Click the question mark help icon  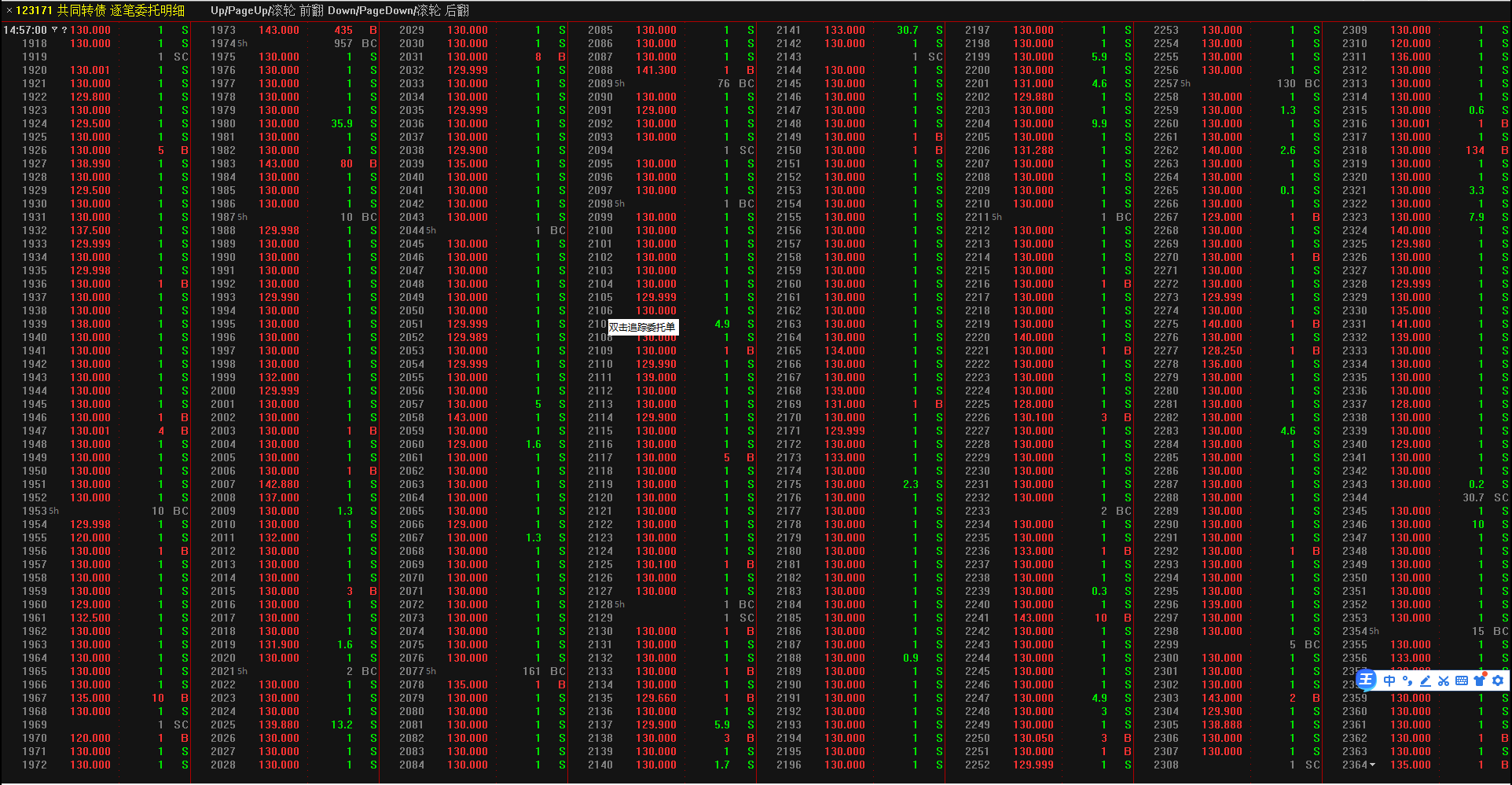(64, 30)
